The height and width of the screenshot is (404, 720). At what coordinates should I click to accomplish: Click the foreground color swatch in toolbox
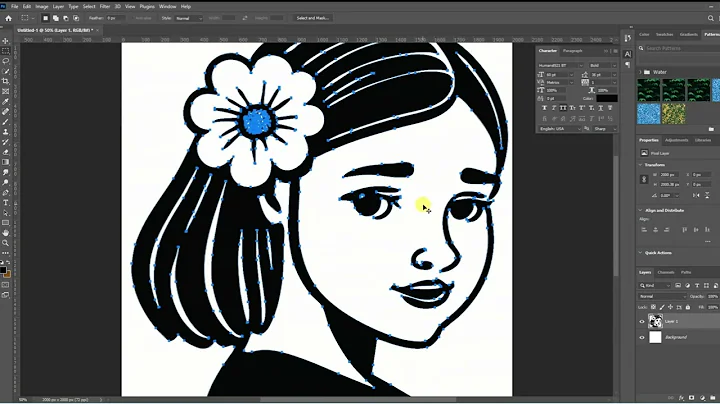pyautogui.click(x=3, y=269)
